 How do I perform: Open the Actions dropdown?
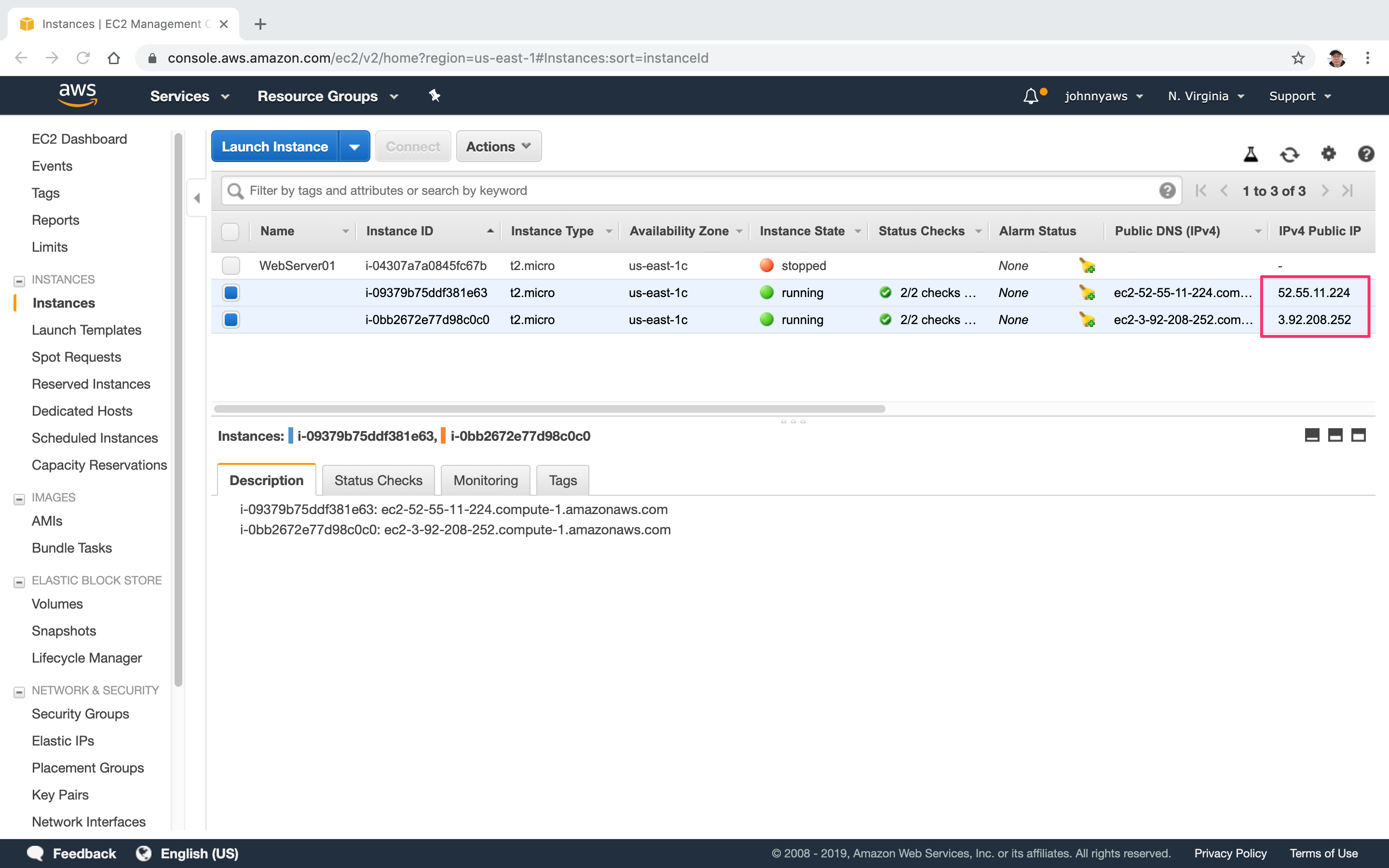[x=498, y=147]
